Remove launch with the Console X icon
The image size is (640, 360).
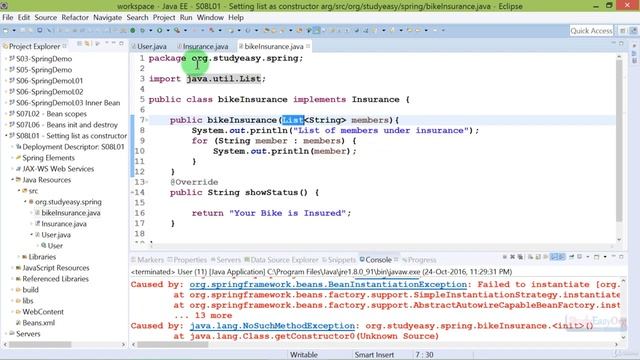pos(512,257)
